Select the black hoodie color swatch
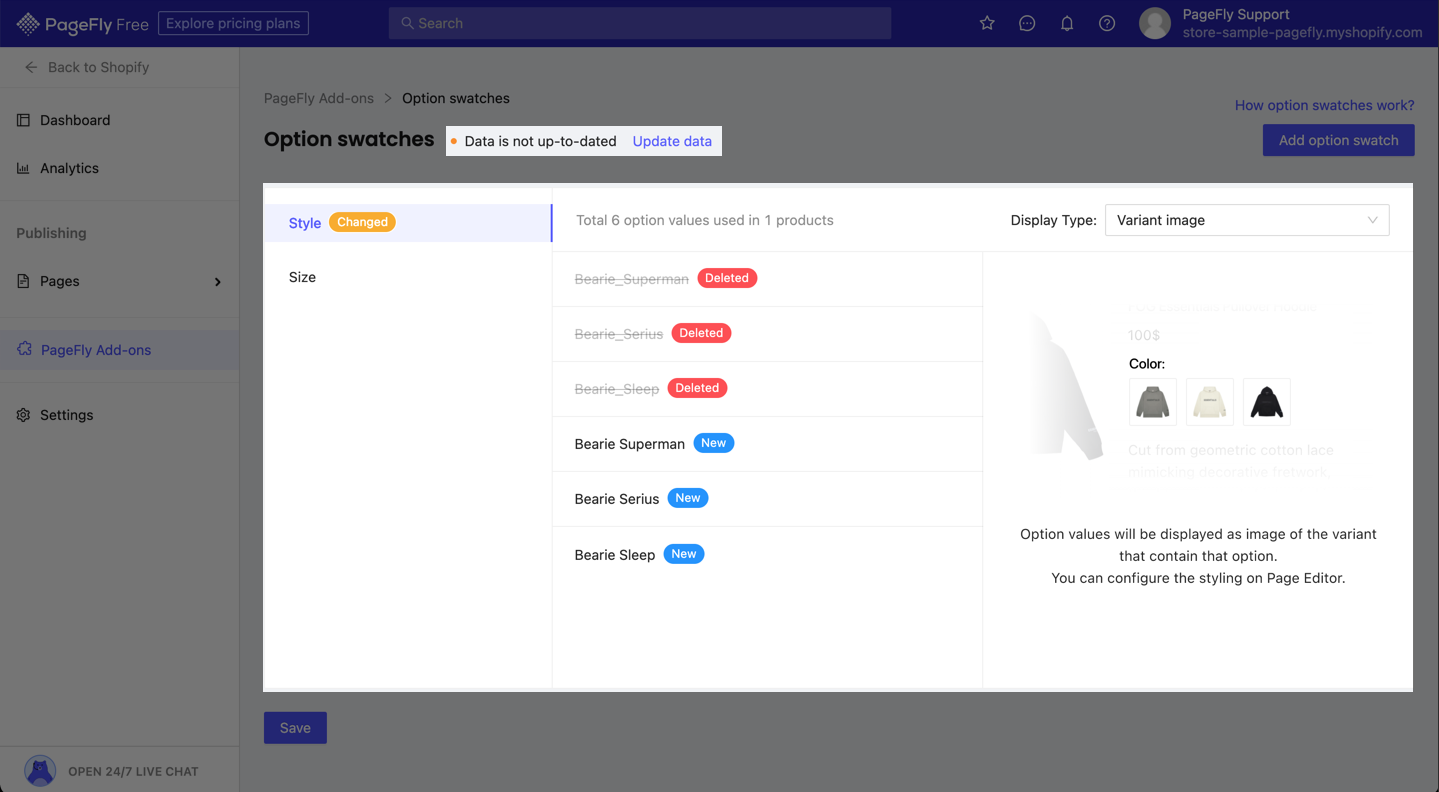Screen dimensions: 1439x792 (x=1267, y=402)
